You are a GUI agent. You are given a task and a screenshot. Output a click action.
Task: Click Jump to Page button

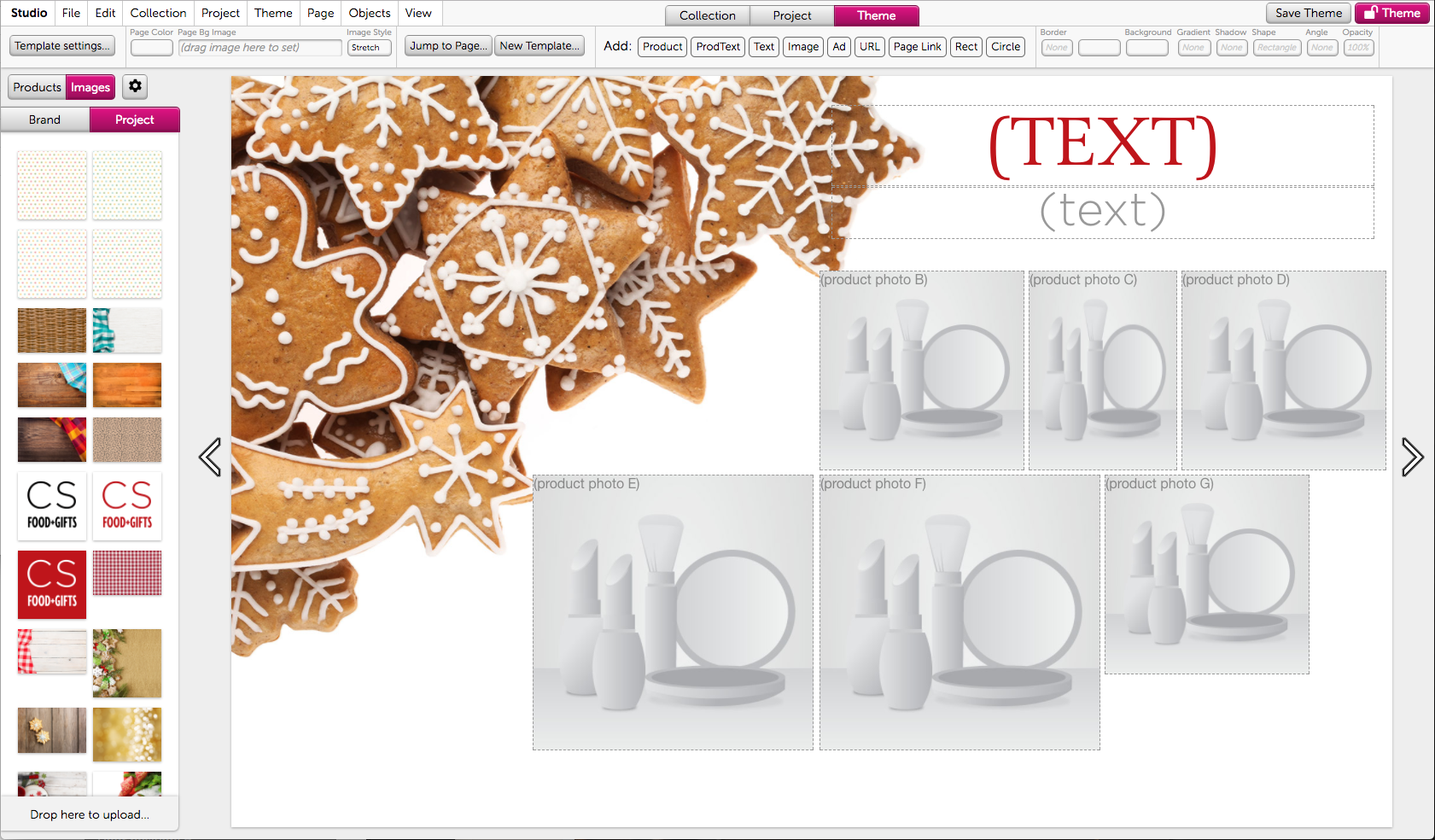tap(448, 46)
